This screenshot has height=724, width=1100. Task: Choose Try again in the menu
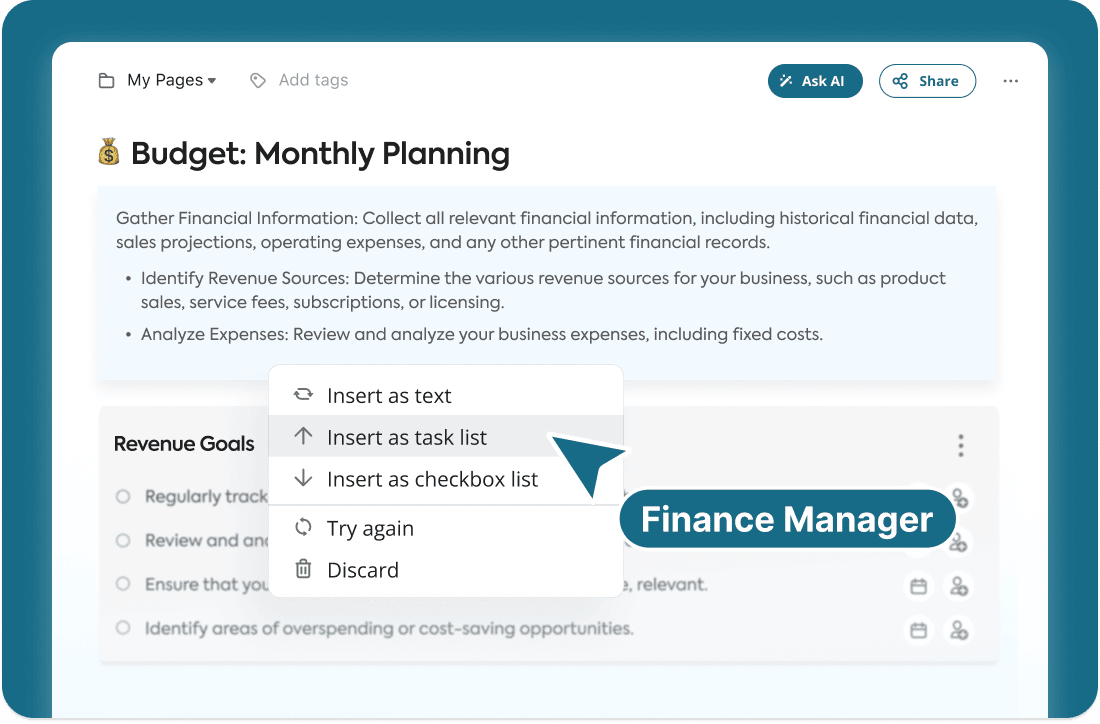click(445, 528)
